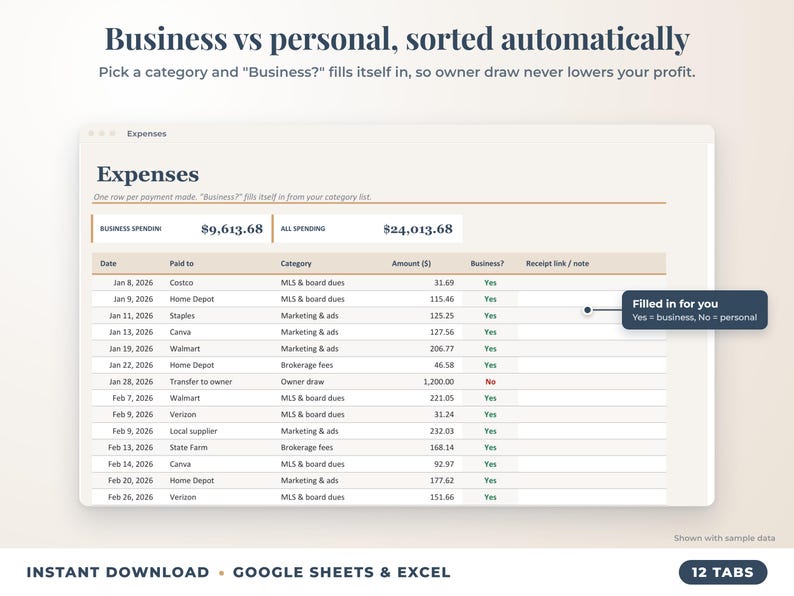
Task: Click the Business Spending total $9,613.68
Action: [x=232, y=229]
